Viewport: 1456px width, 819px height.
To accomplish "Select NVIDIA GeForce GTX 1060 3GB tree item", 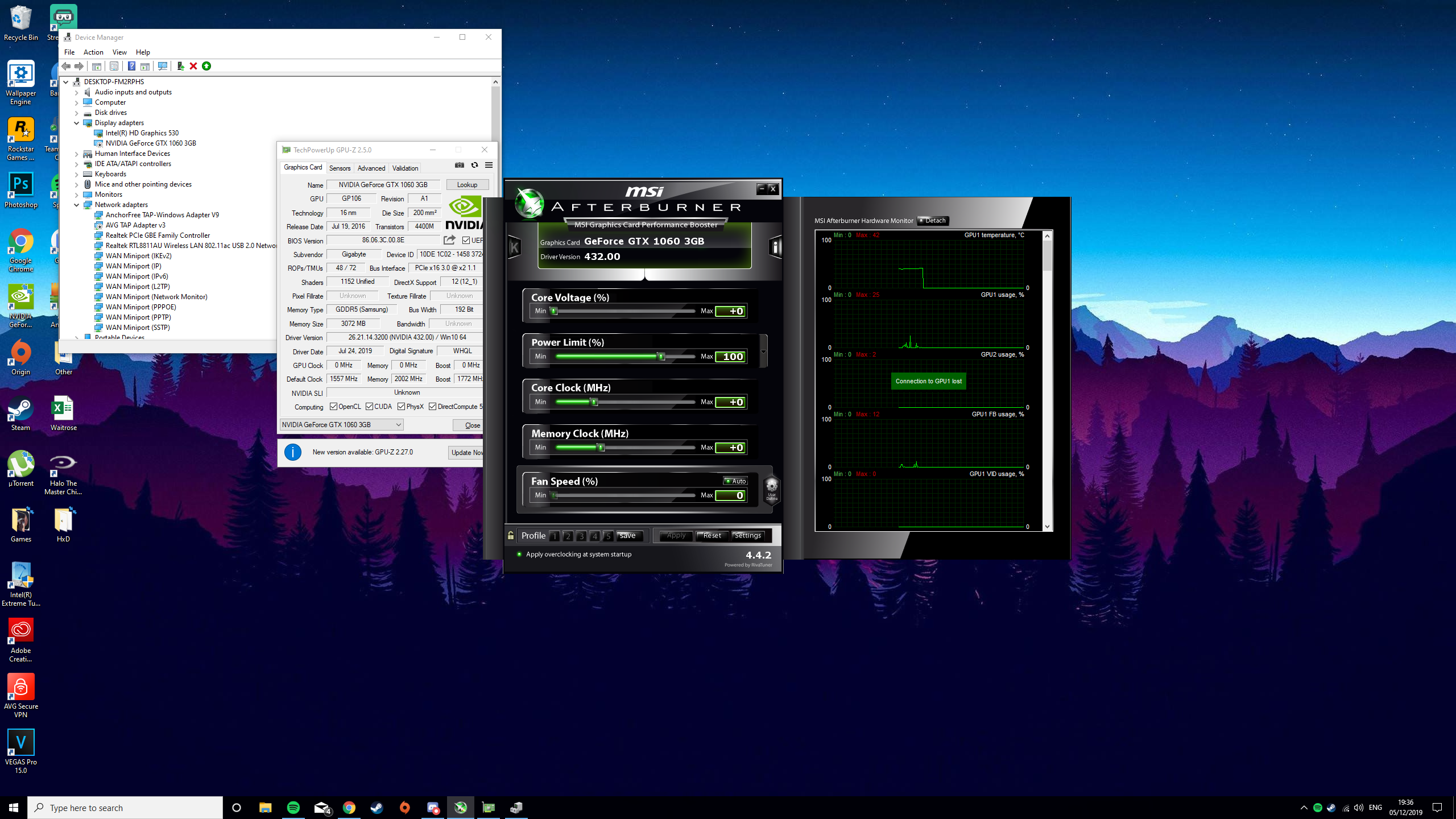I will 151,143.
